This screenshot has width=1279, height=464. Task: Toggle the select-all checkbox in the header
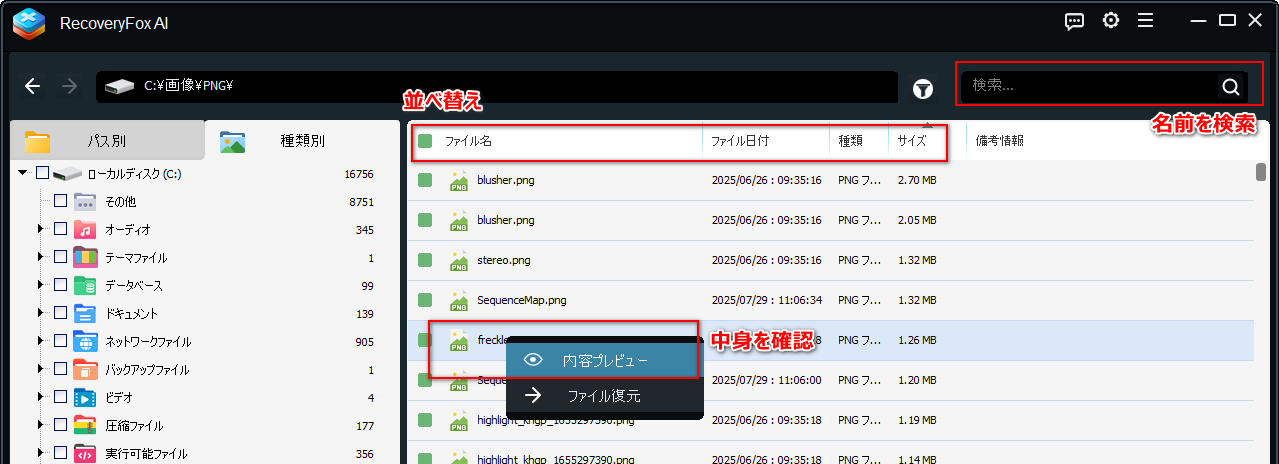click(425, 141)
